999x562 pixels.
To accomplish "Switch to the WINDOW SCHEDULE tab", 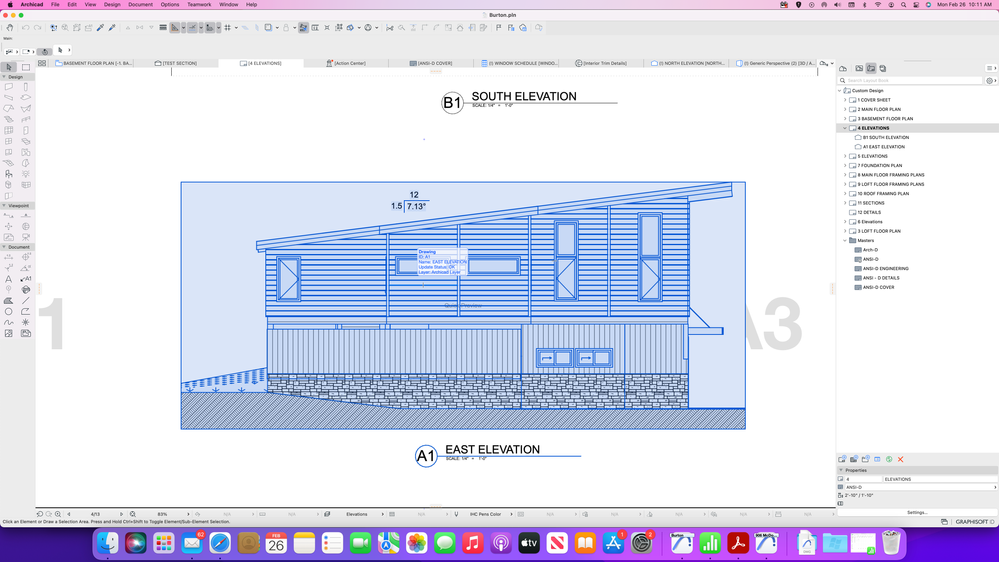I will pyautogui.click(x=519, y=63).
